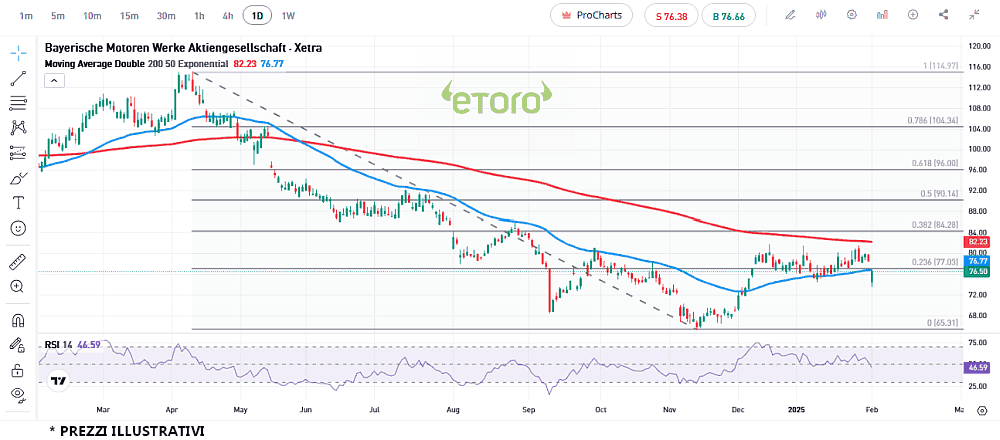The width and height of the screenshot is (1000, 440).
Task: Open the ProCharts button
Action: point(591,15)
